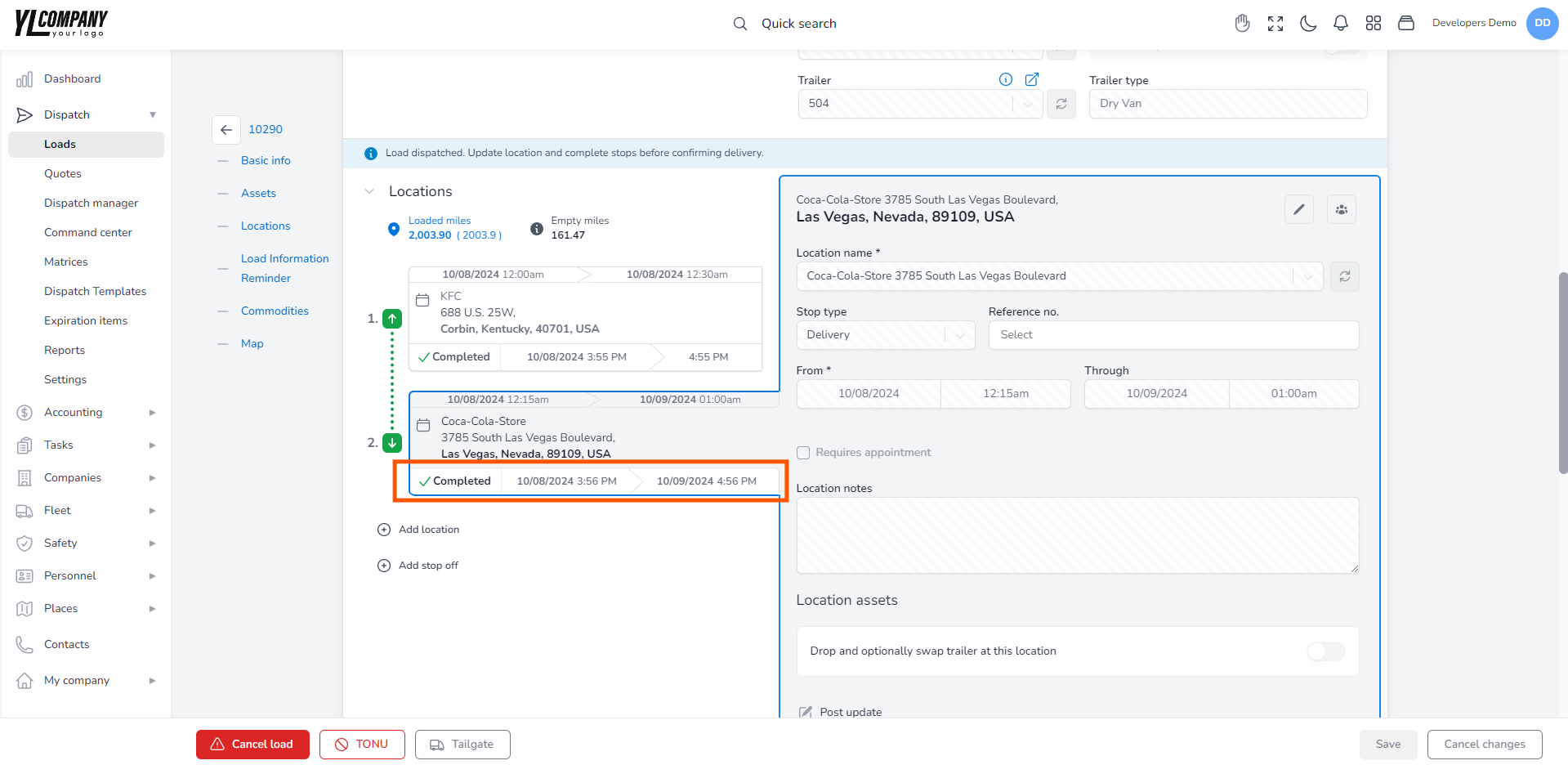Viewport: 1568px width, 765px height.
Task: Click the people group icon button
Action: (1342, 209)
